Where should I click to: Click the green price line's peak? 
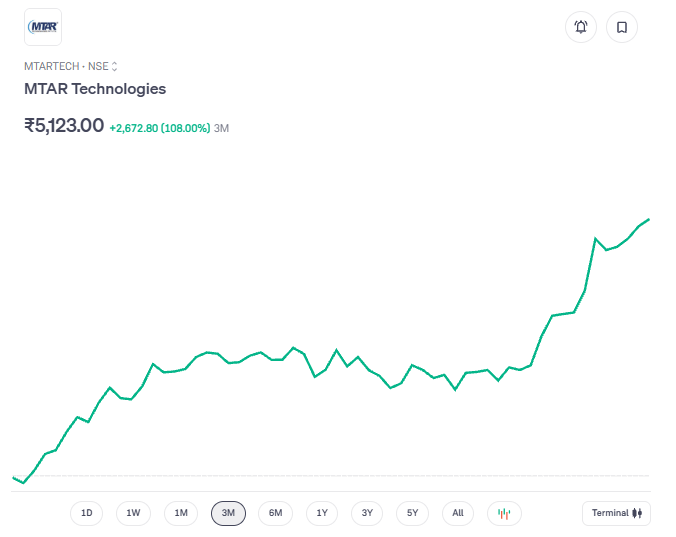649,219
